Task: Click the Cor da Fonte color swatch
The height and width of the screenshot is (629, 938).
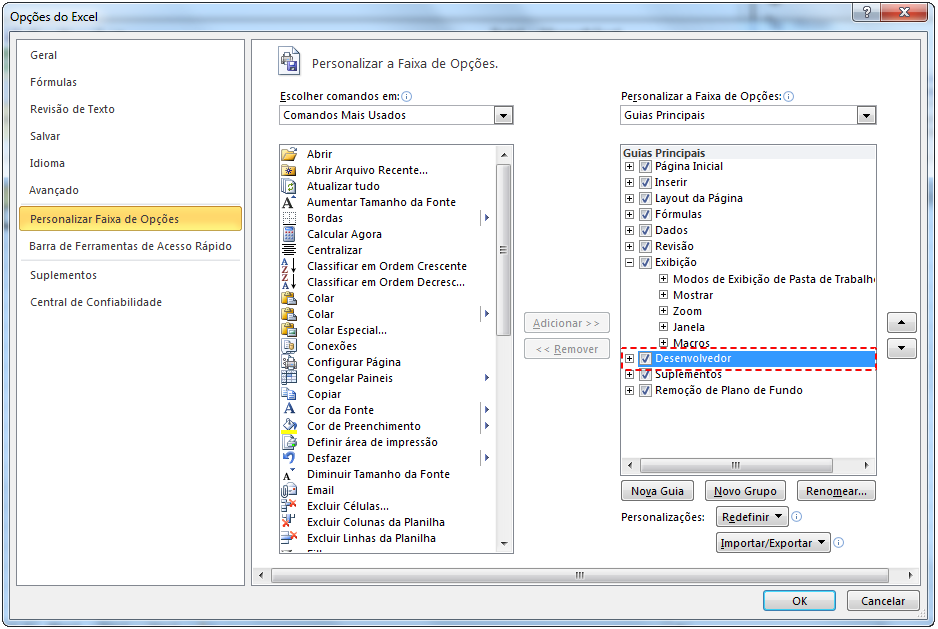Action: pyautogui.click(x=288, y=410)
